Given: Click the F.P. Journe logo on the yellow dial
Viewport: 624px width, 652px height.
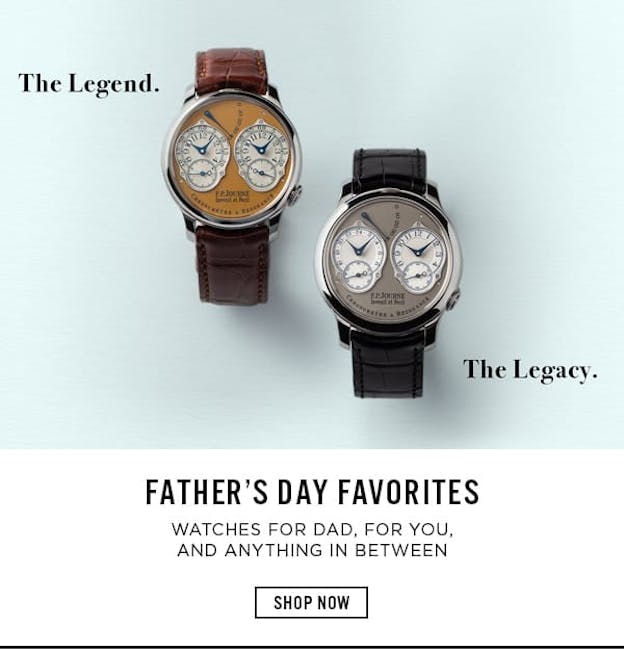Looking at the screenshot, I should [x=232, y=195].
